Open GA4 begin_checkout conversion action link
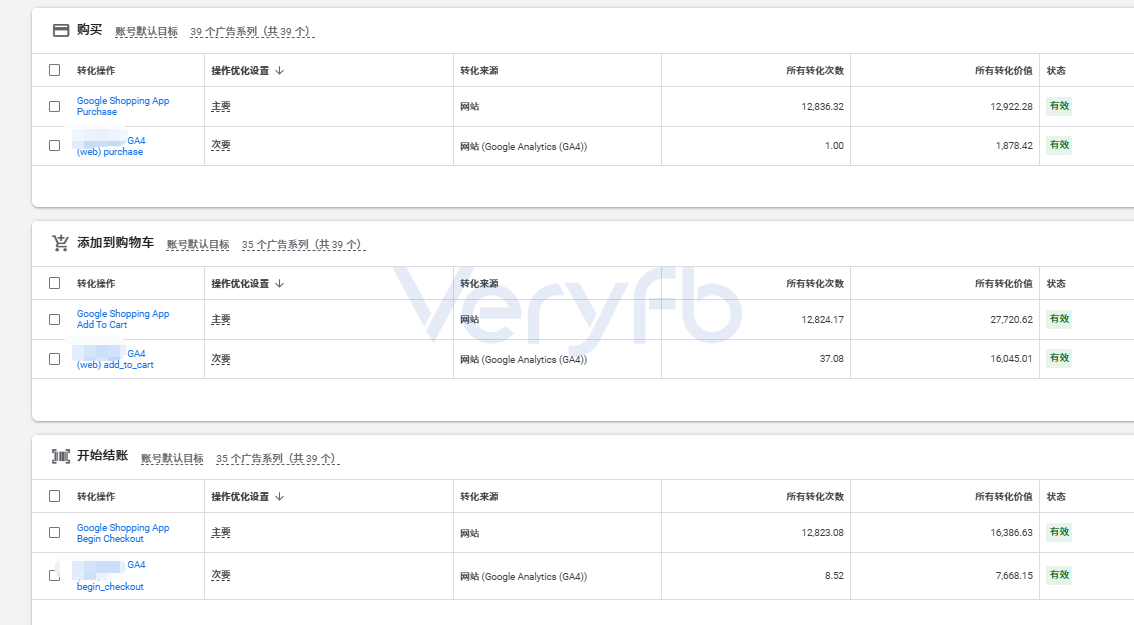Screen dimensions: 1134x625 tap(110, 576)
